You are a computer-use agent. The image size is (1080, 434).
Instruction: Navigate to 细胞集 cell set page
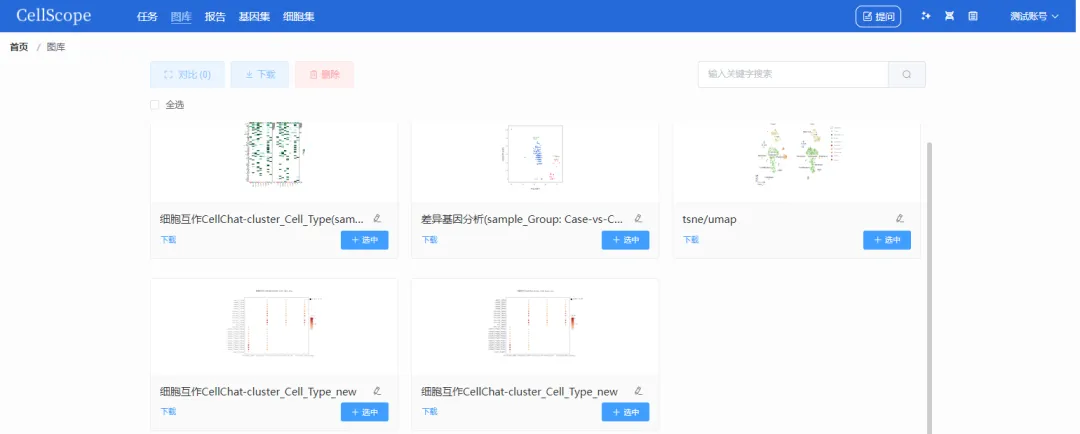[x=299, y=17]
